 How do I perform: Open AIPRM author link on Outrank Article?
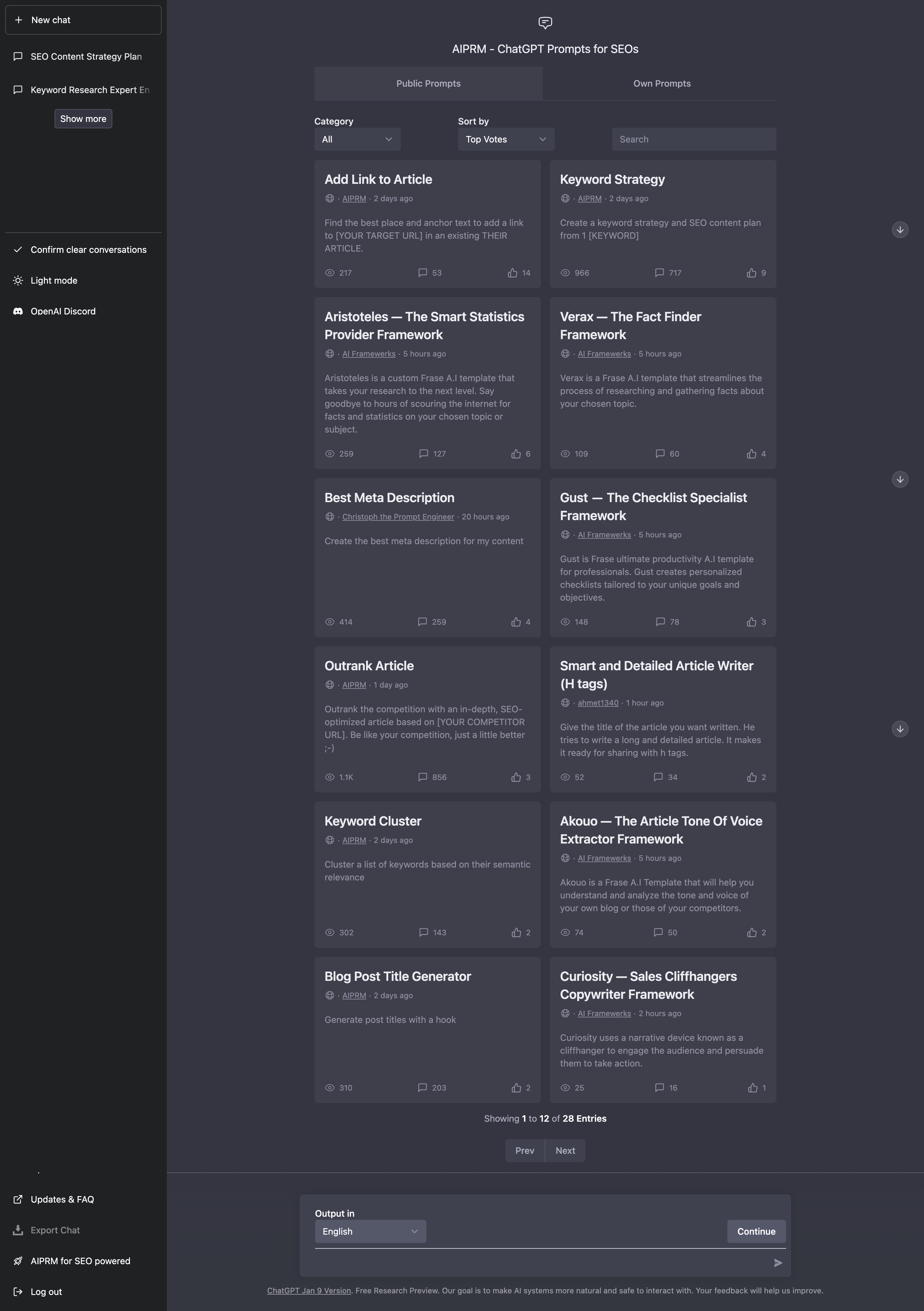point(354,685)
